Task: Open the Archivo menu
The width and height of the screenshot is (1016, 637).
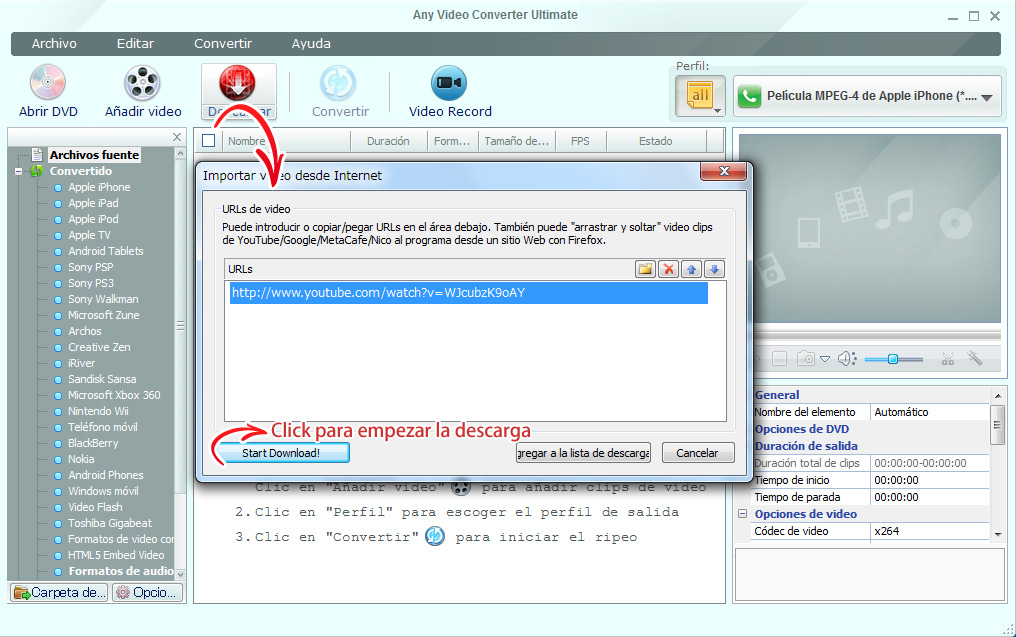Action: click(54, 43)
